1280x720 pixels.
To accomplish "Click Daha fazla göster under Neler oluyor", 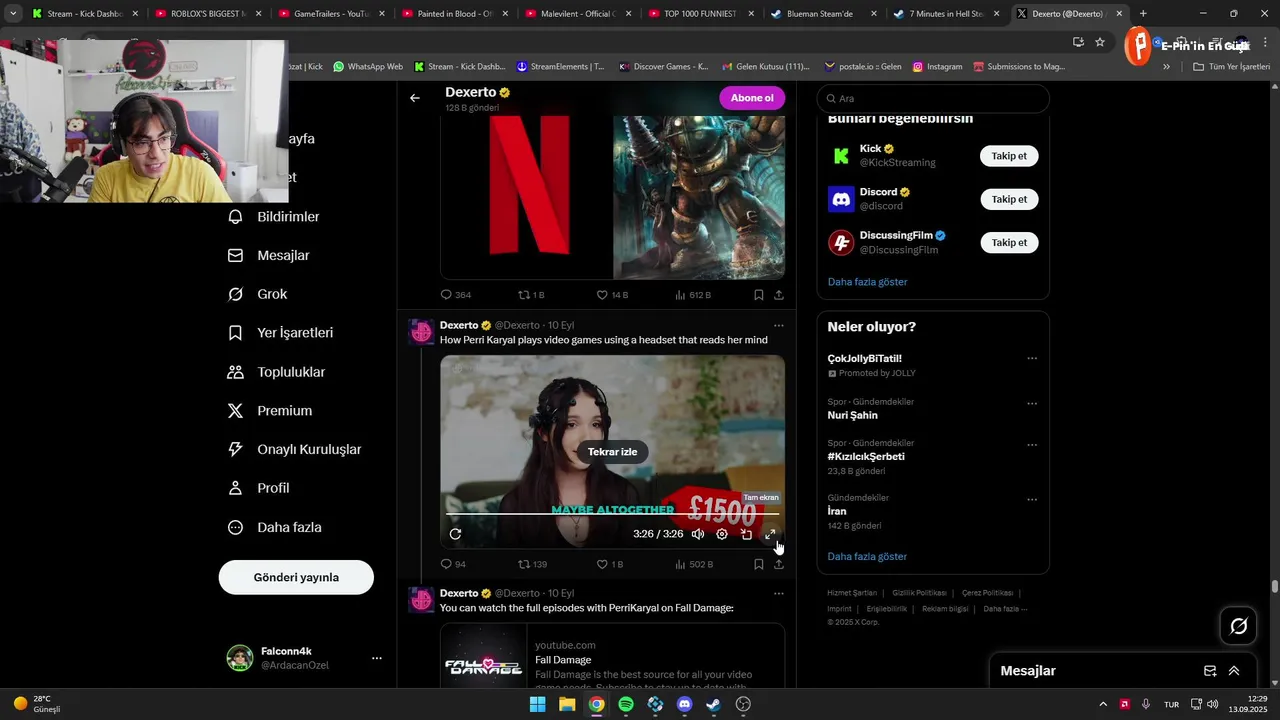I will point(867,556).
